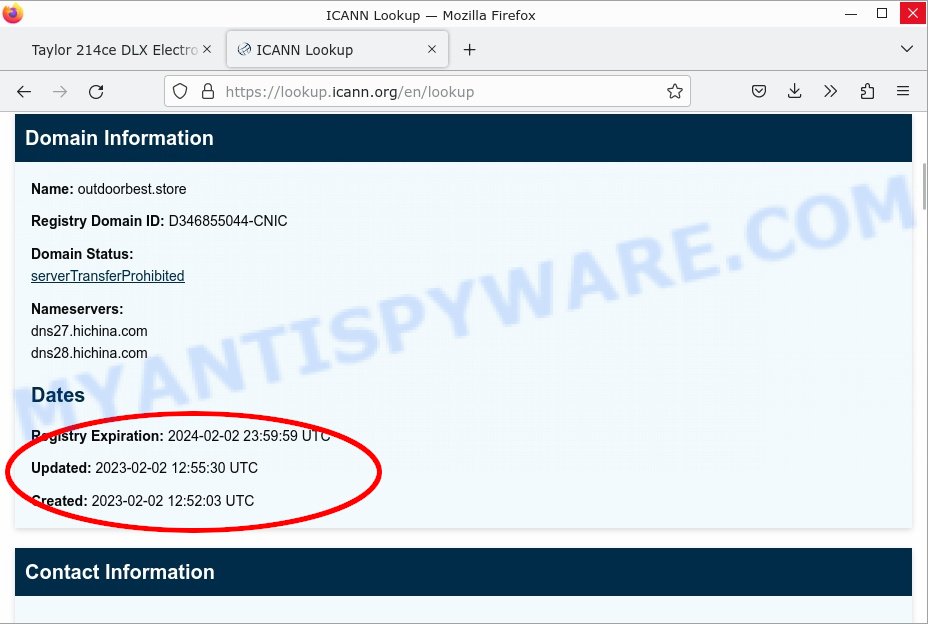Go back to the previous page
The image size is (928, 624).
[24, 92]
